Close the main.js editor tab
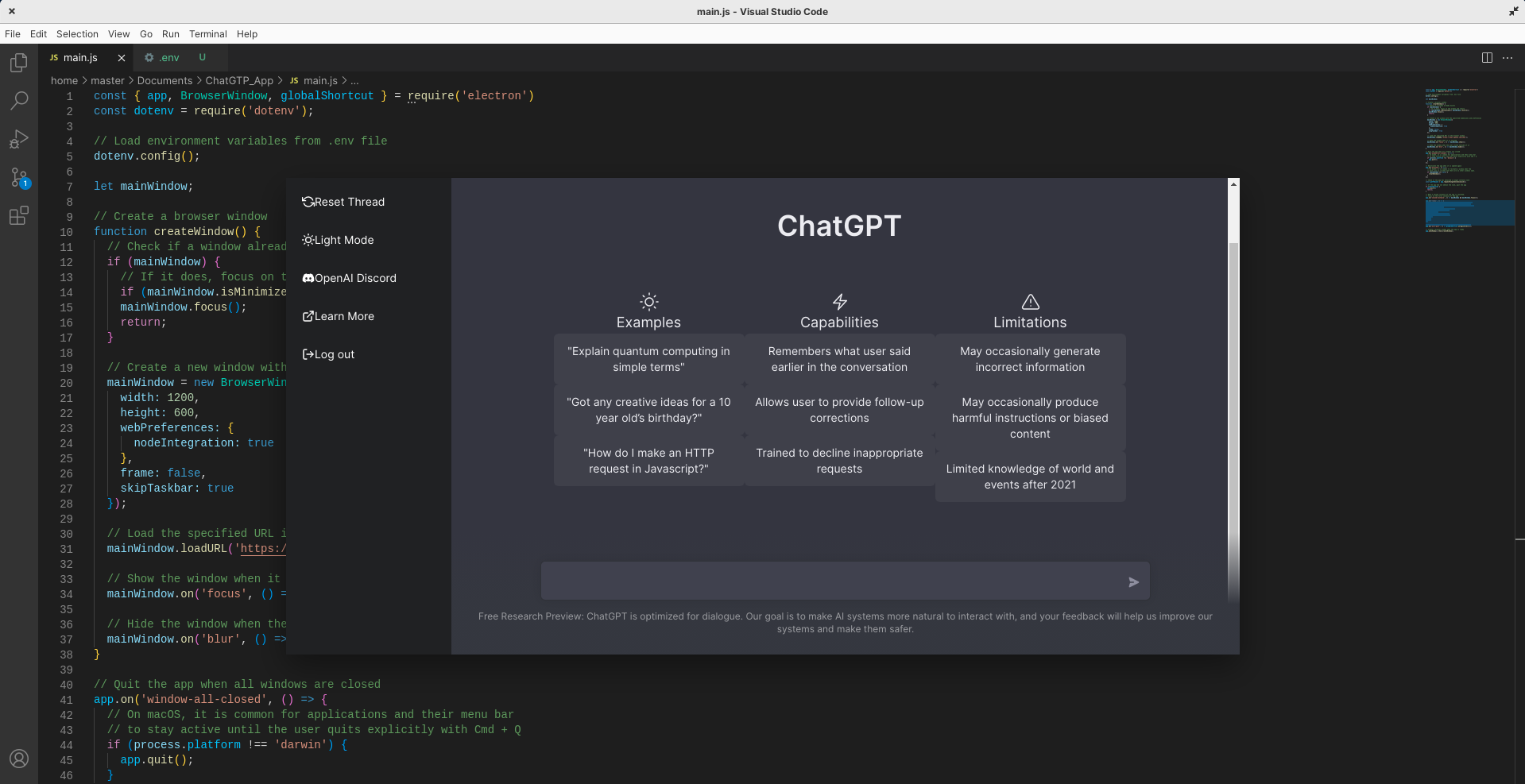Screen dimensions: 1525x784 tap(122, 57)
